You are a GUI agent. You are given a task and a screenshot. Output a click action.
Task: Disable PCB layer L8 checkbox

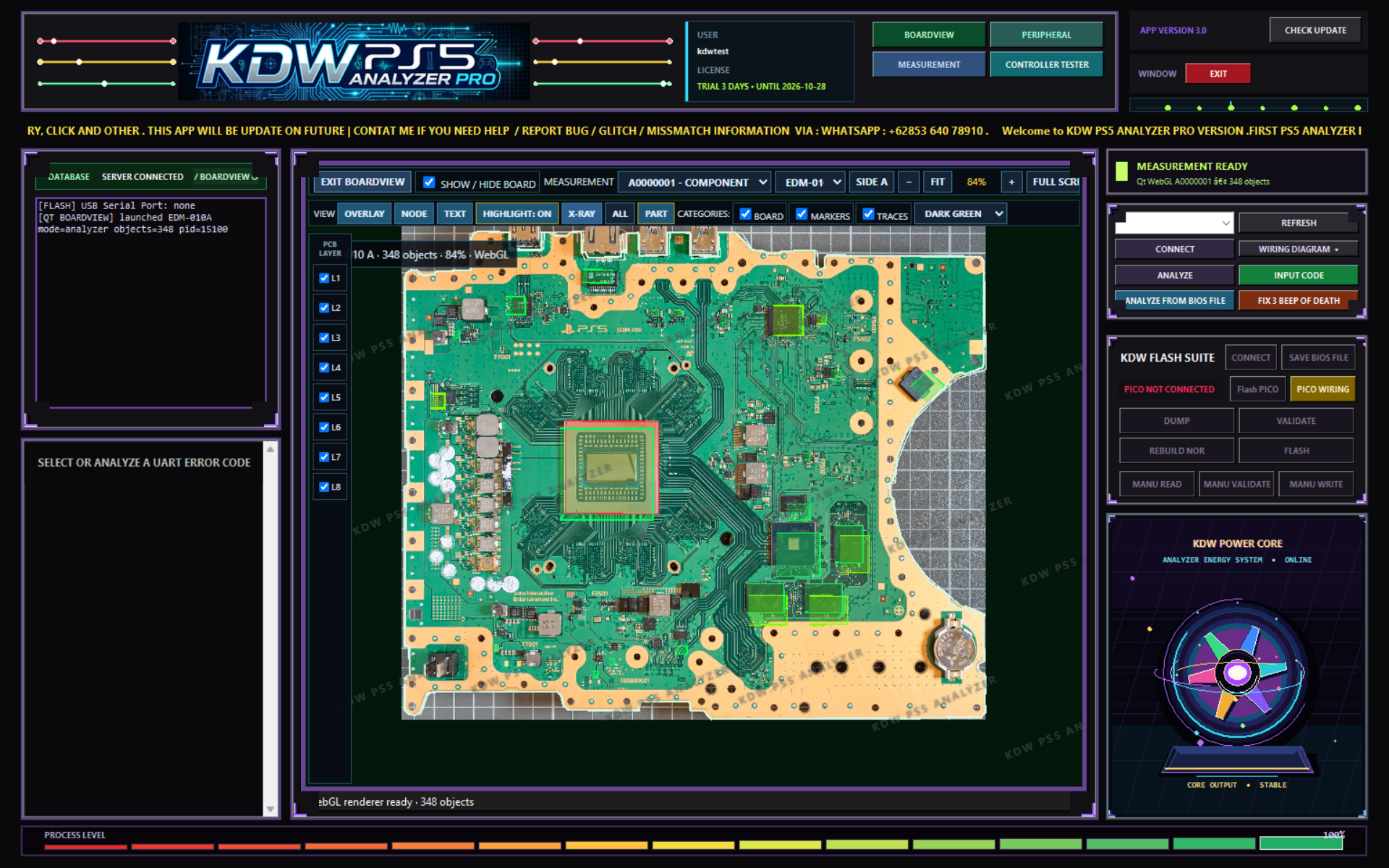tap(324, 487)
